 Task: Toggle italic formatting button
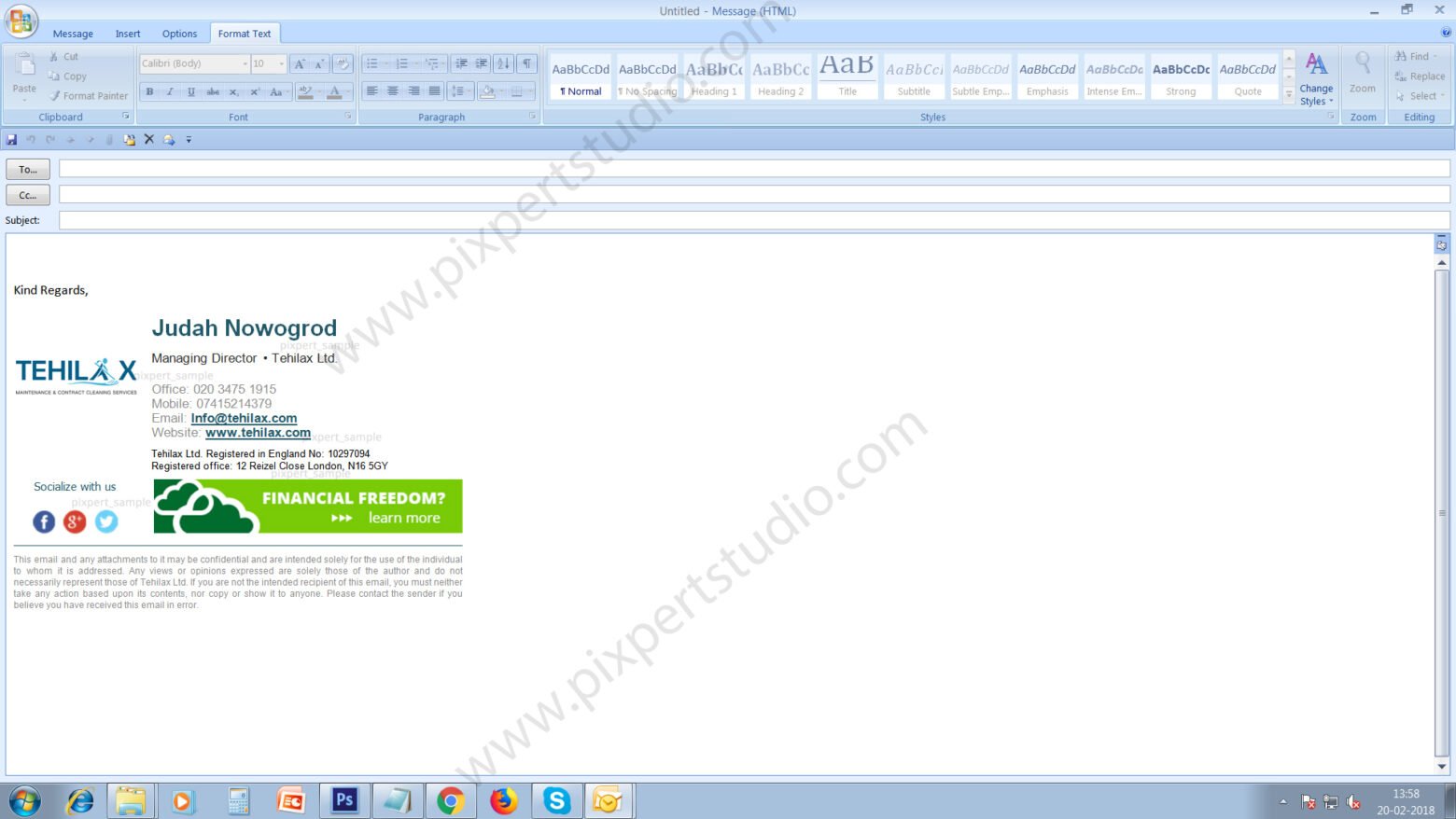tap(170, 91)
